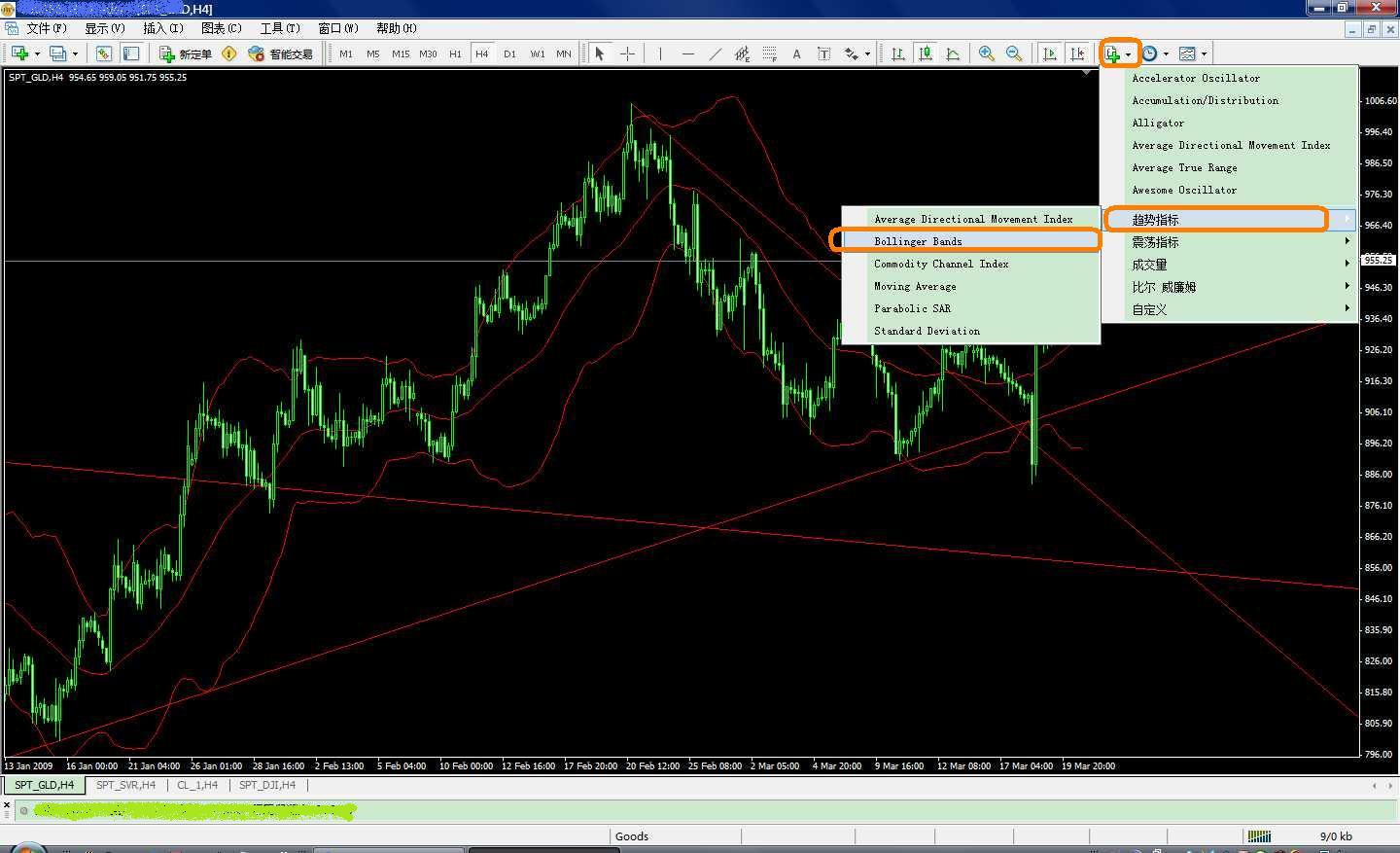Viewport: 1400px width, 853px height.
Task: Expand the 震荡指标 oscillators submenu
Action: click(1230, 242)
